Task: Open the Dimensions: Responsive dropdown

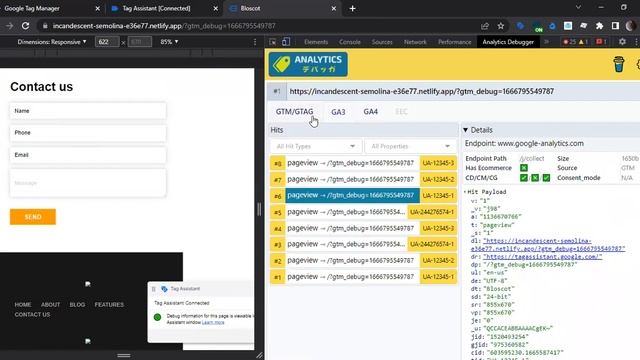Action: tap(52, 42)
